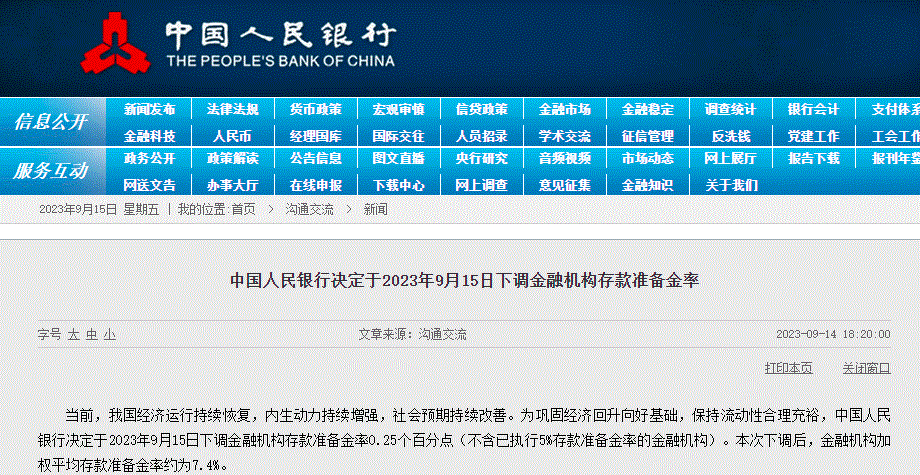Click the 中国人民银行 title in the header
Image resolution: width=920 pixels, height=475 pixels.
[280, 35]
